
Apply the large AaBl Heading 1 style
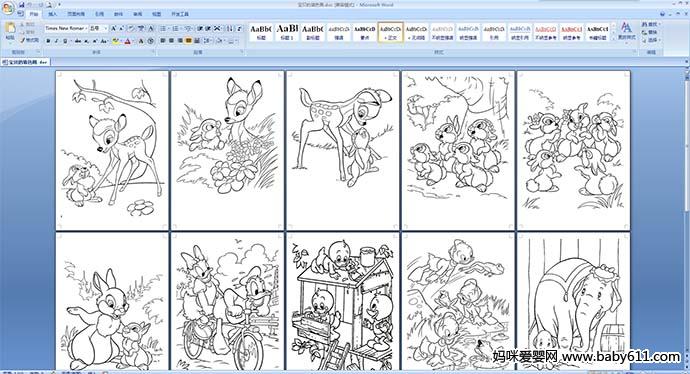coord(287,32)
